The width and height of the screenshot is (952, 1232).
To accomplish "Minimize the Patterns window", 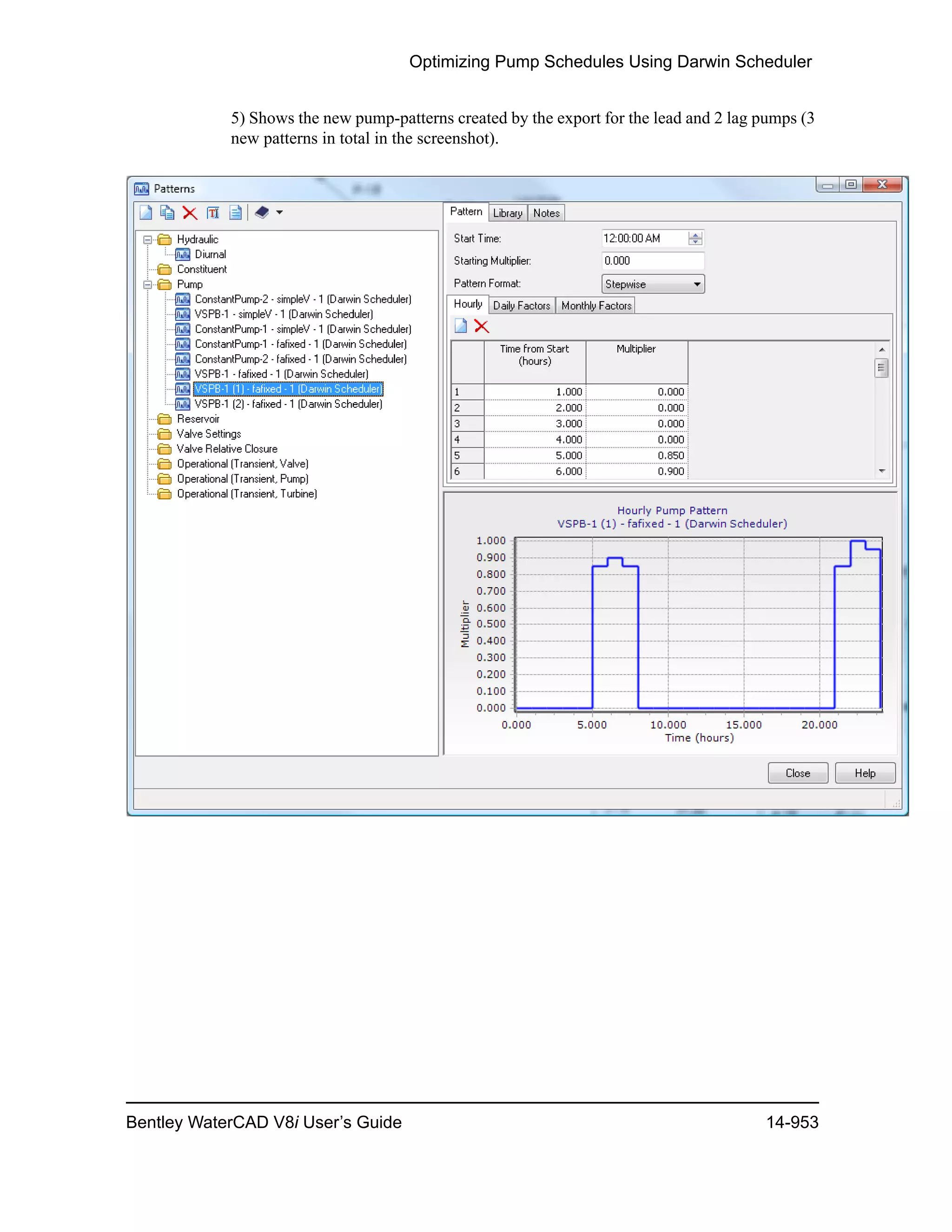I will tap(827, 185).
